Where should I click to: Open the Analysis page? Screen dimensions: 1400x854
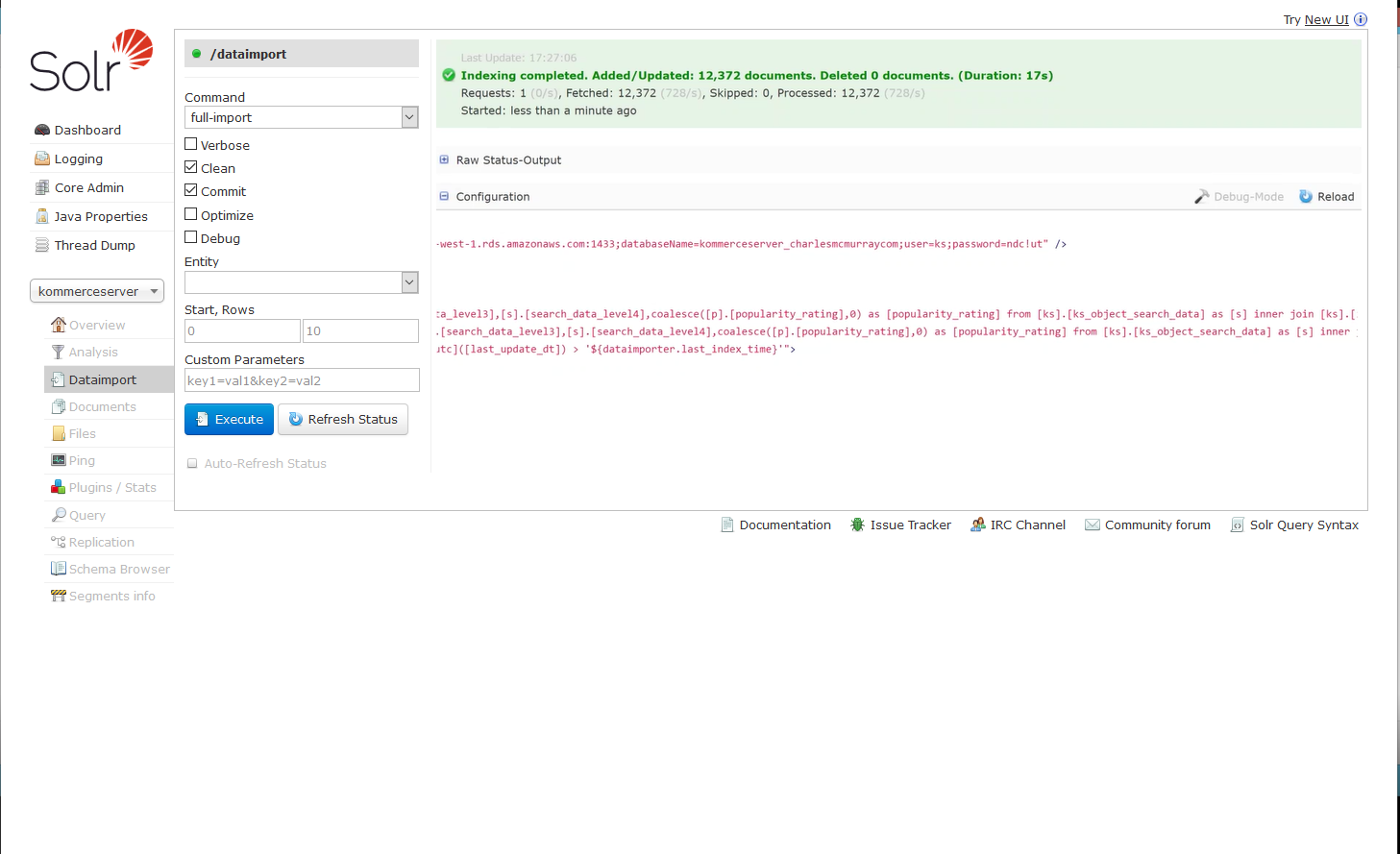pyautogui.click(x=93, y=352)
